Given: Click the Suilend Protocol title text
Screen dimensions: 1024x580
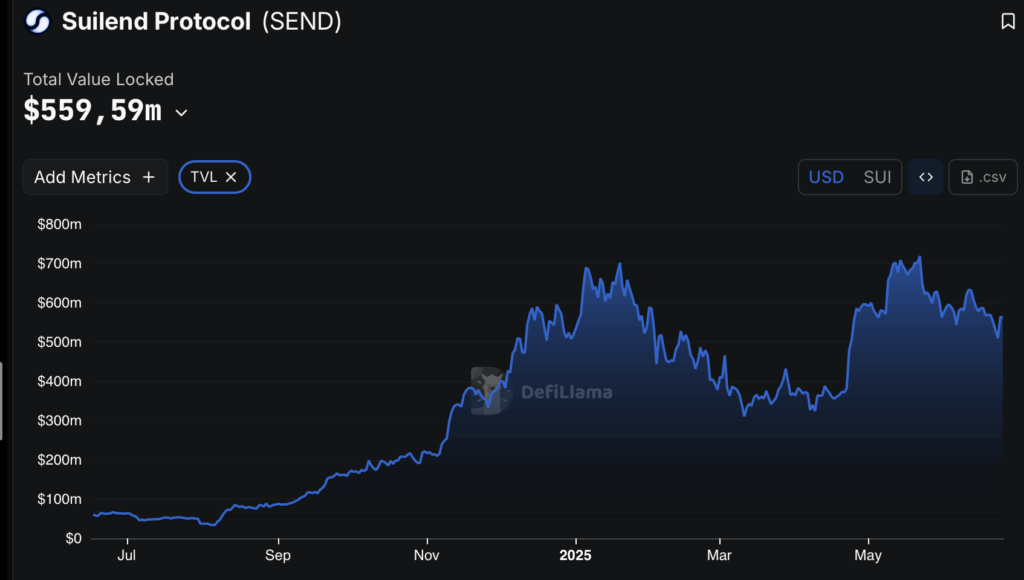Looking at the screenshot, I should (x=156, y=22).
